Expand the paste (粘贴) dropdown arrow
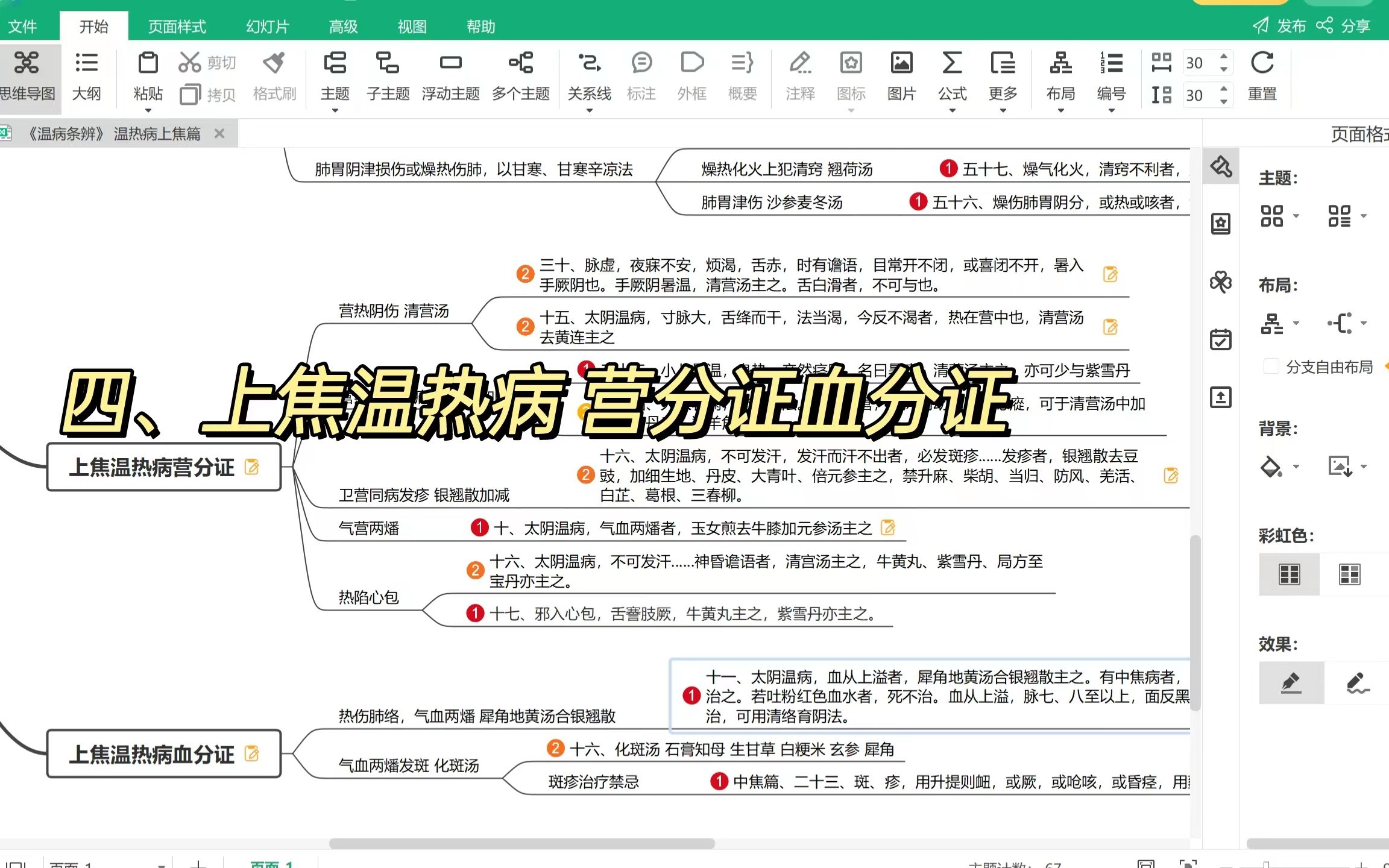1389x868 pixels. point(148,110)
